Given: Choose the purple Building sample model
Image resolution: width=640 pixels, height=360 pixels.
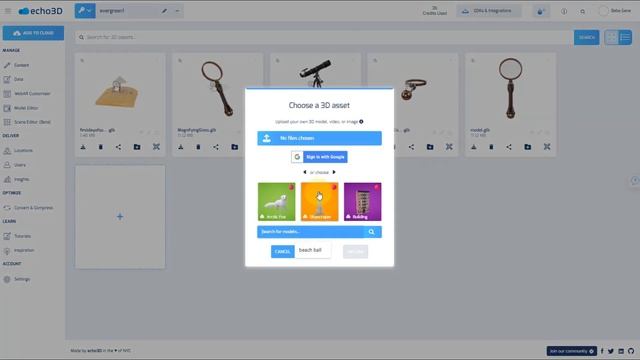Looking at the screenshot, I should [x=362, y=202].
